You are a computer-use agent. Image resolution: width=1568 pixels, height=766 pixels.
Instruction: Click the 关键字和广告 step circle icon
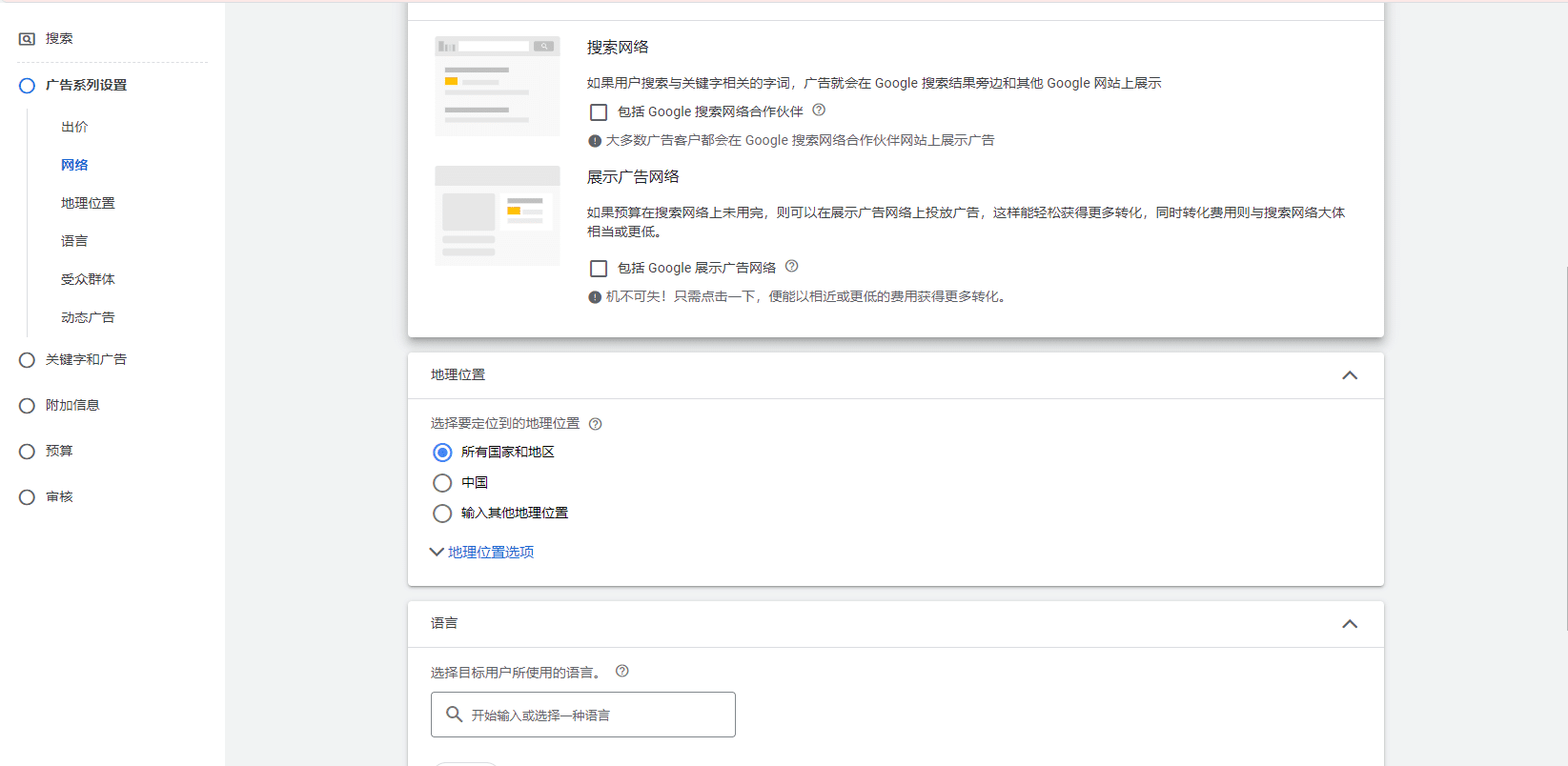coord(27,360)
